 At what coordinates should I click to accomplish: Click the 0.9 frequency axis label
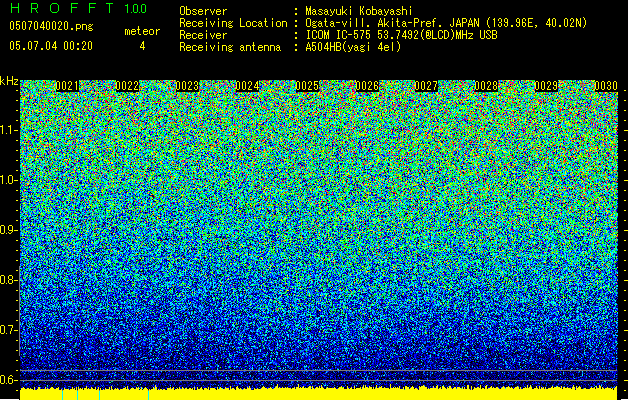pos(9,230)
